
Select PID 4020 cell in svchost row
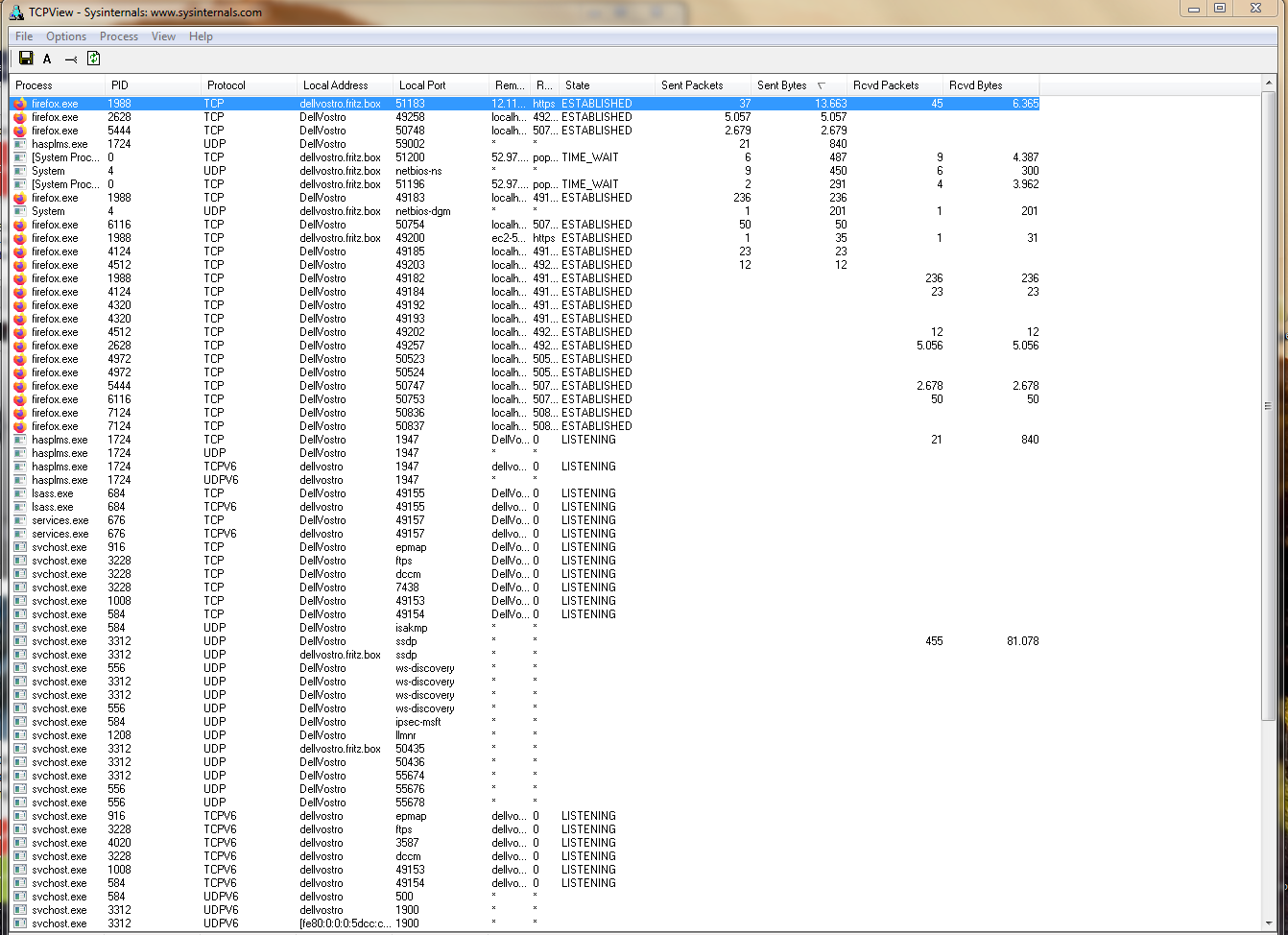pos(119,843)
